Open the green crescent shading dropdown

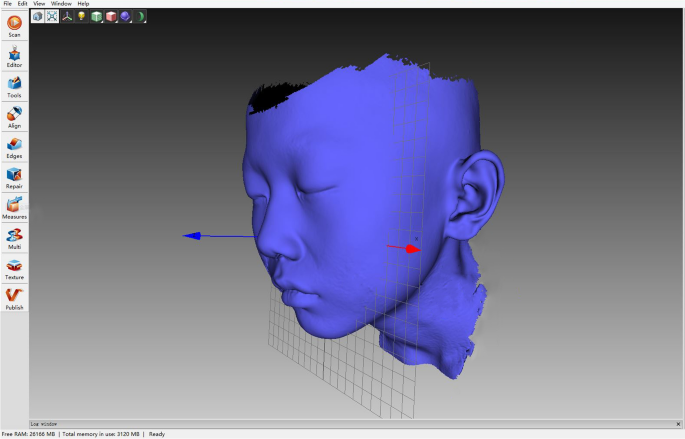(x=140, y=17)
